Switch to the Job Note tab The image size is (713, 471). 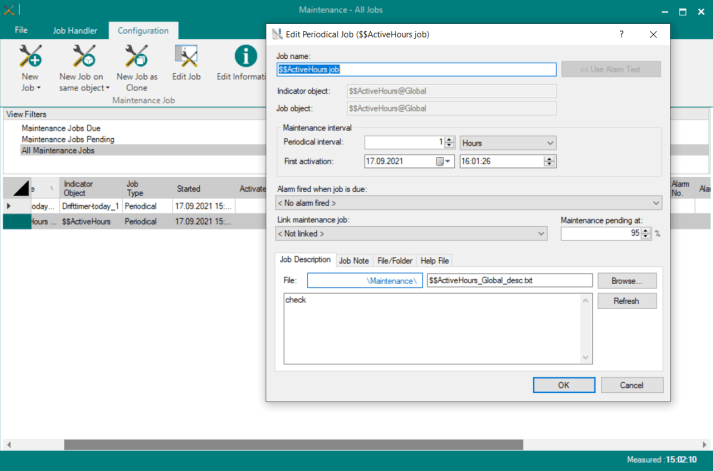point(353,260)
